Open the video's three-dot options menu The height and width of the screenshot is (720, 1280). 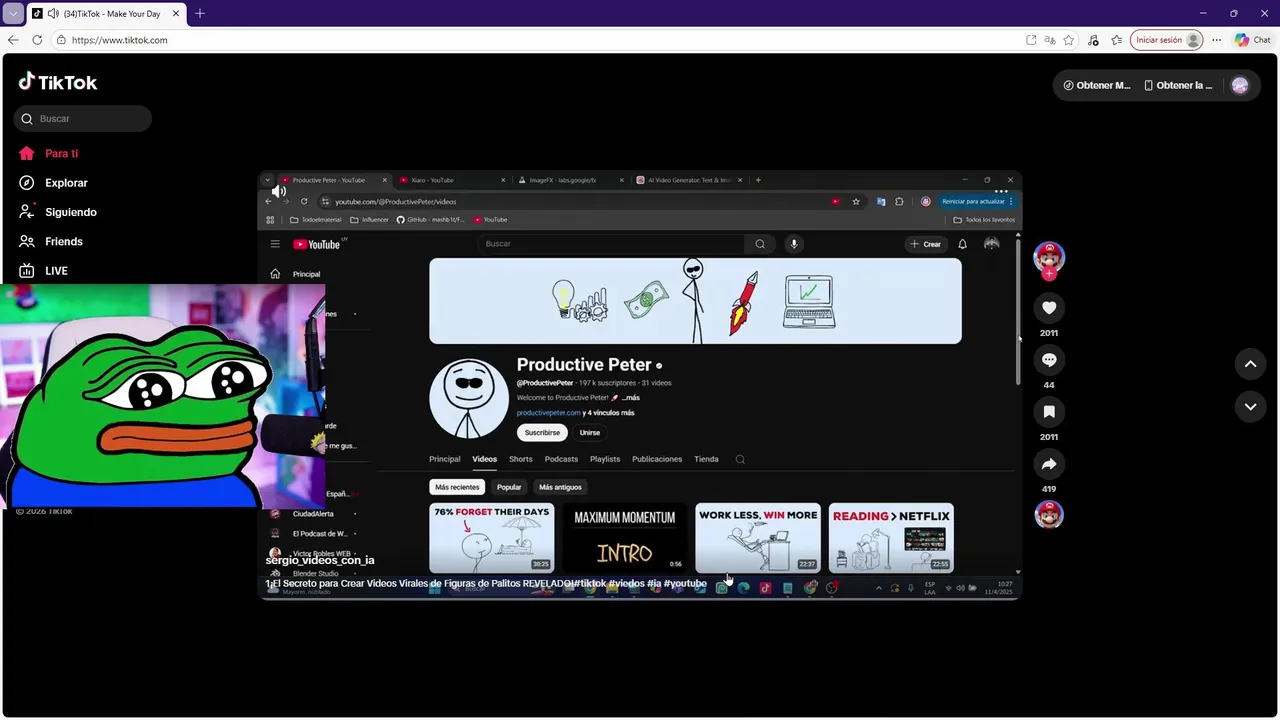click(x=1001, y=191)
